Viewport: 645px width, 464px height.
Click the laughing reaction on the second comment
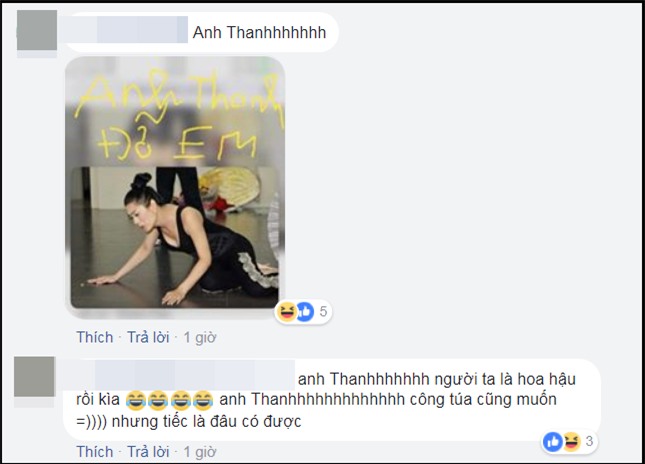click(x=571, y=442)
